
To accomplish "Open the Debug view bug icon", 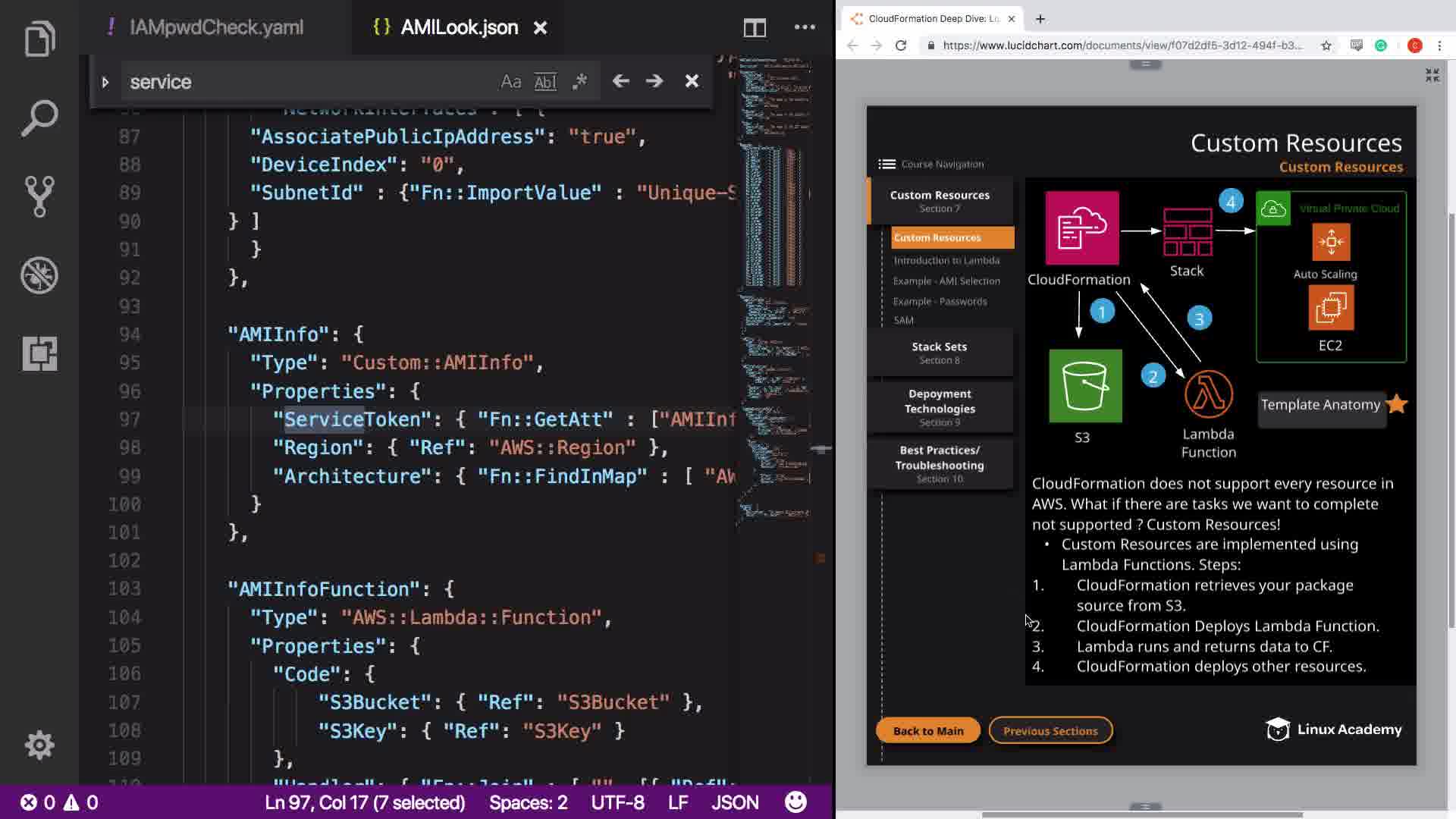I will 39,275.
